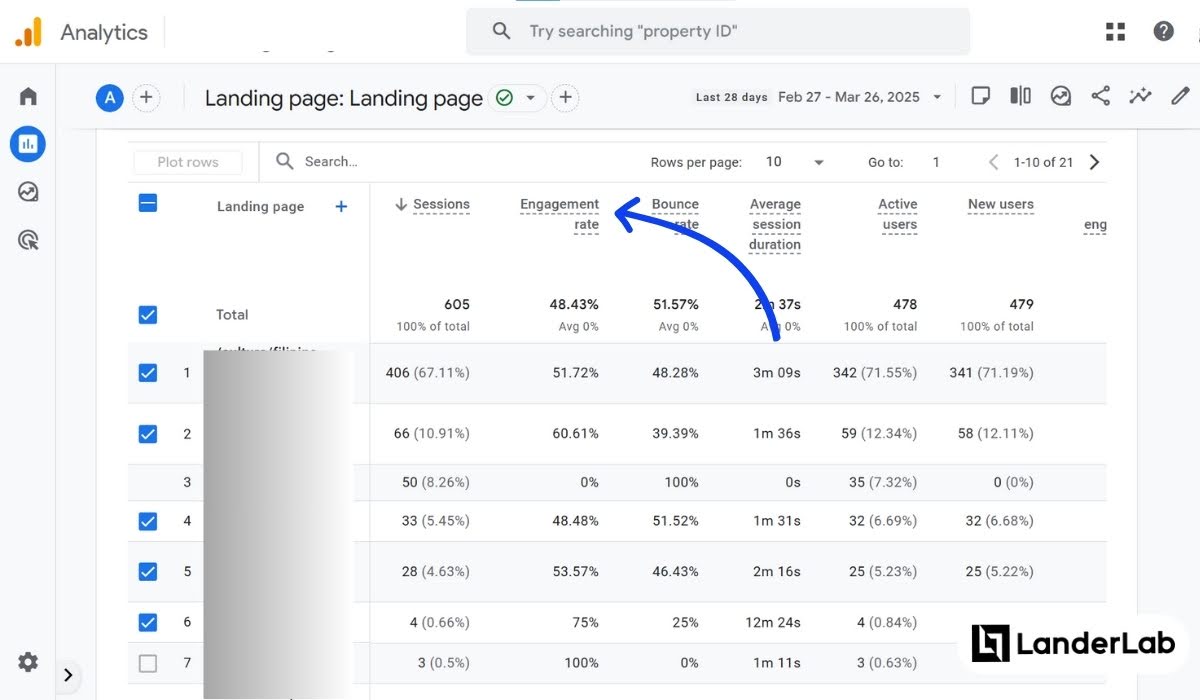Click the Total sessions value 605

pos(457,304)
